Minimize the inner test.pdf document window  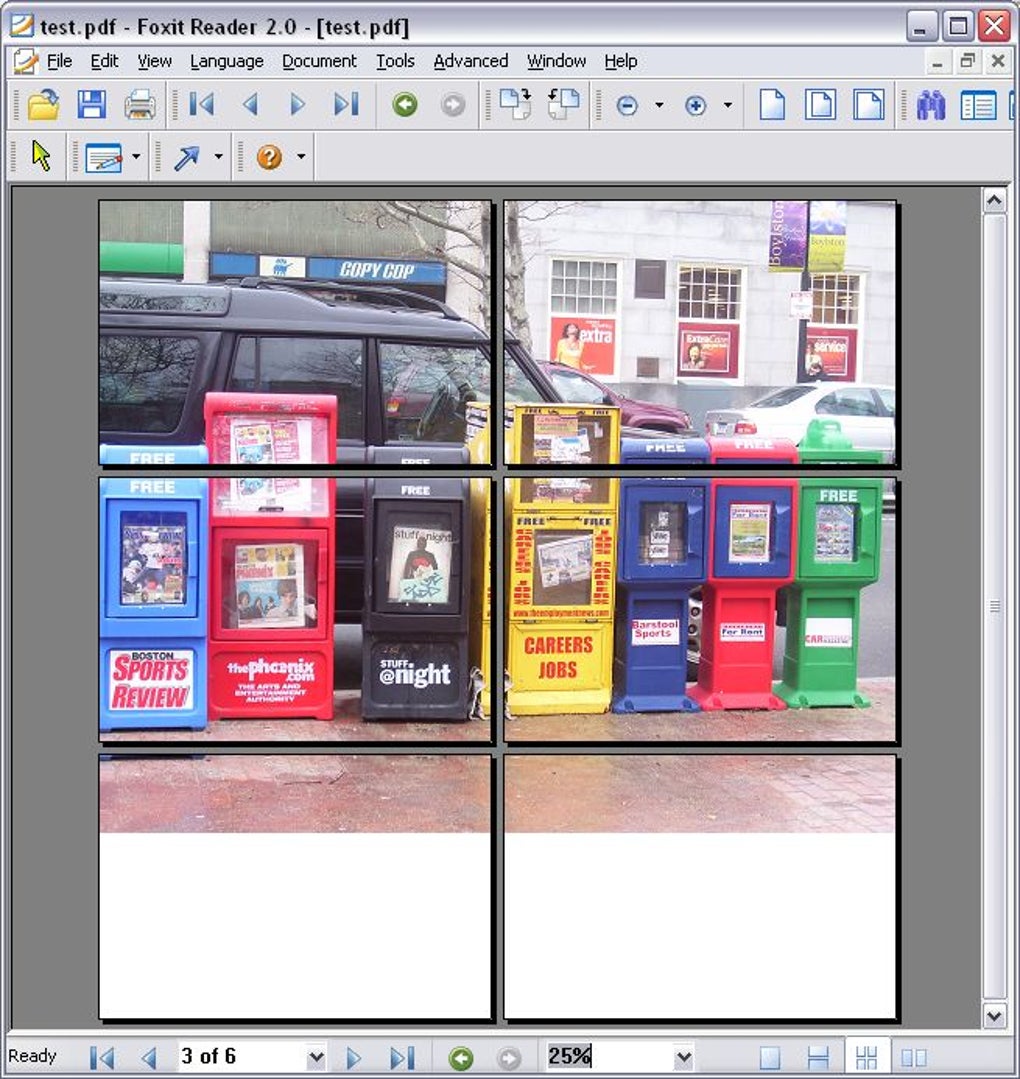[x=937, y=62]
